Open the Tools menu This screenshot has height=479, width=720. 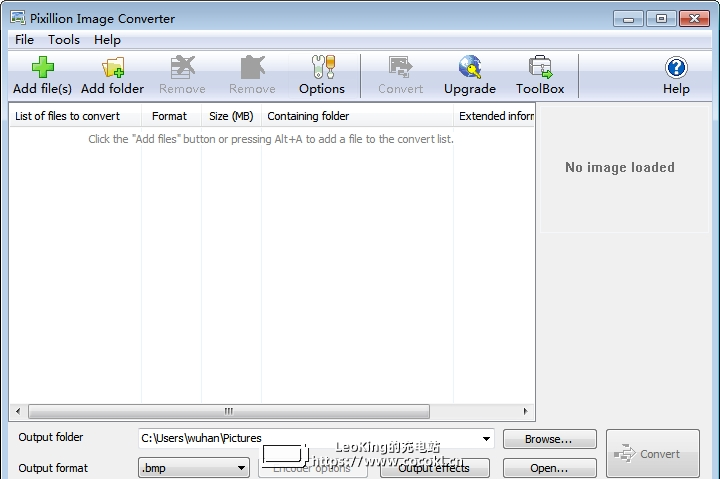(x=64, y=40)
